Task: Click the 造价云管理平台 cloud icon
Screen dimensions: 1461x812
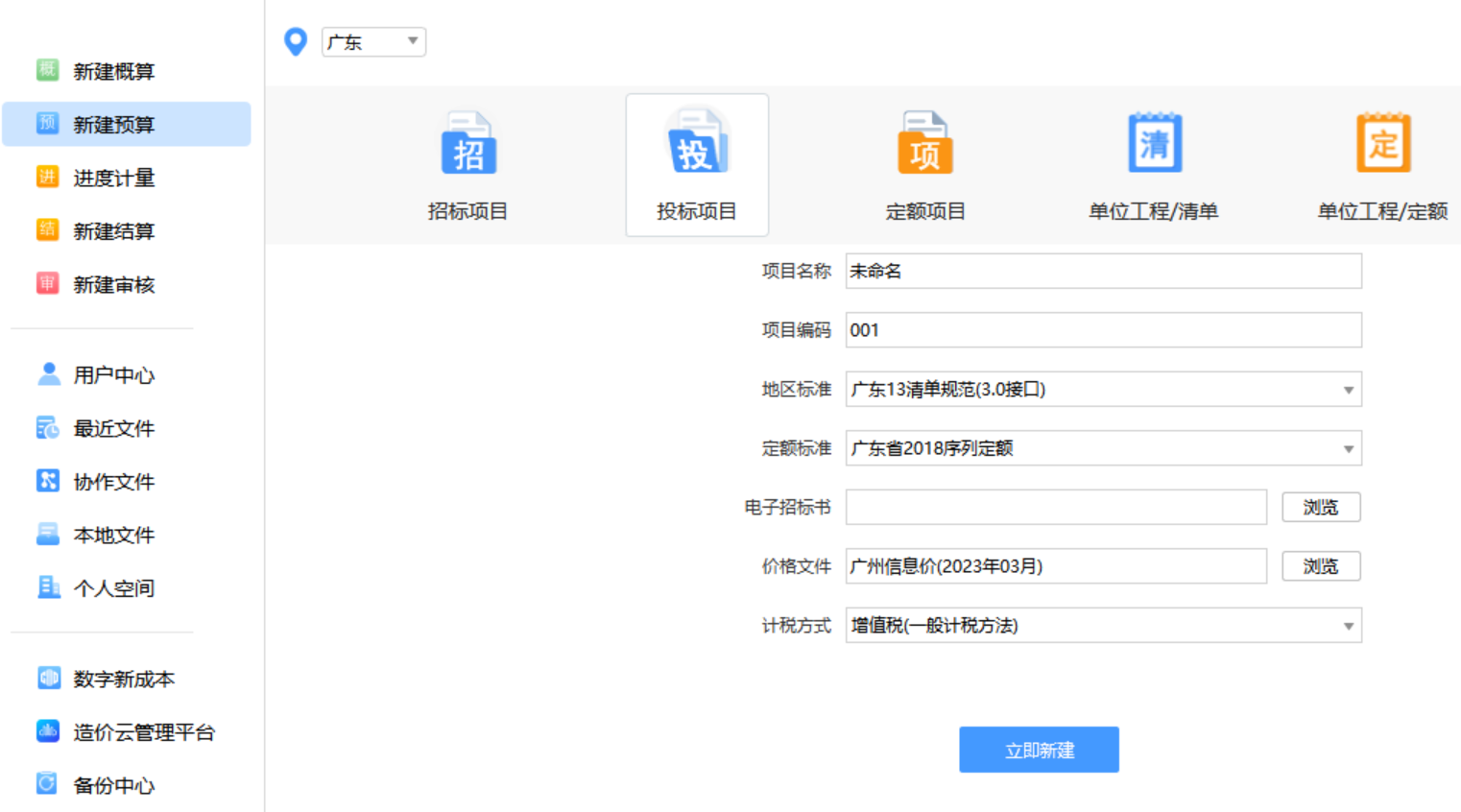Action: [x=48, y=730]
